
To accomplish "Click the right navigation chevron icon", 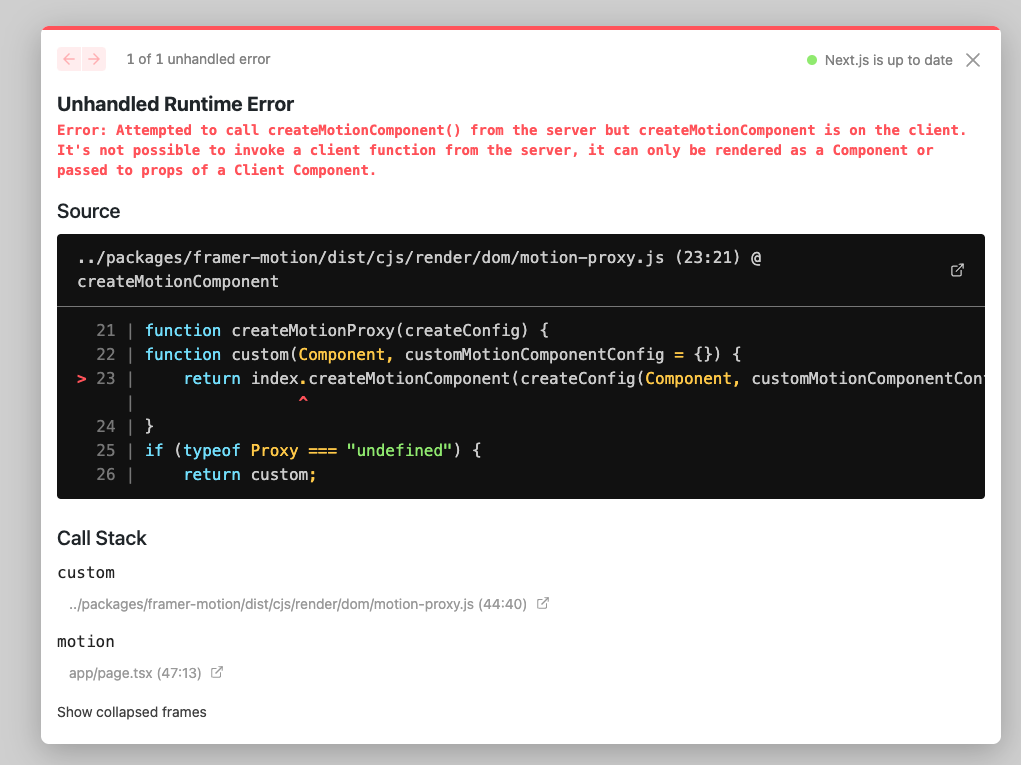I will [94, 59].
